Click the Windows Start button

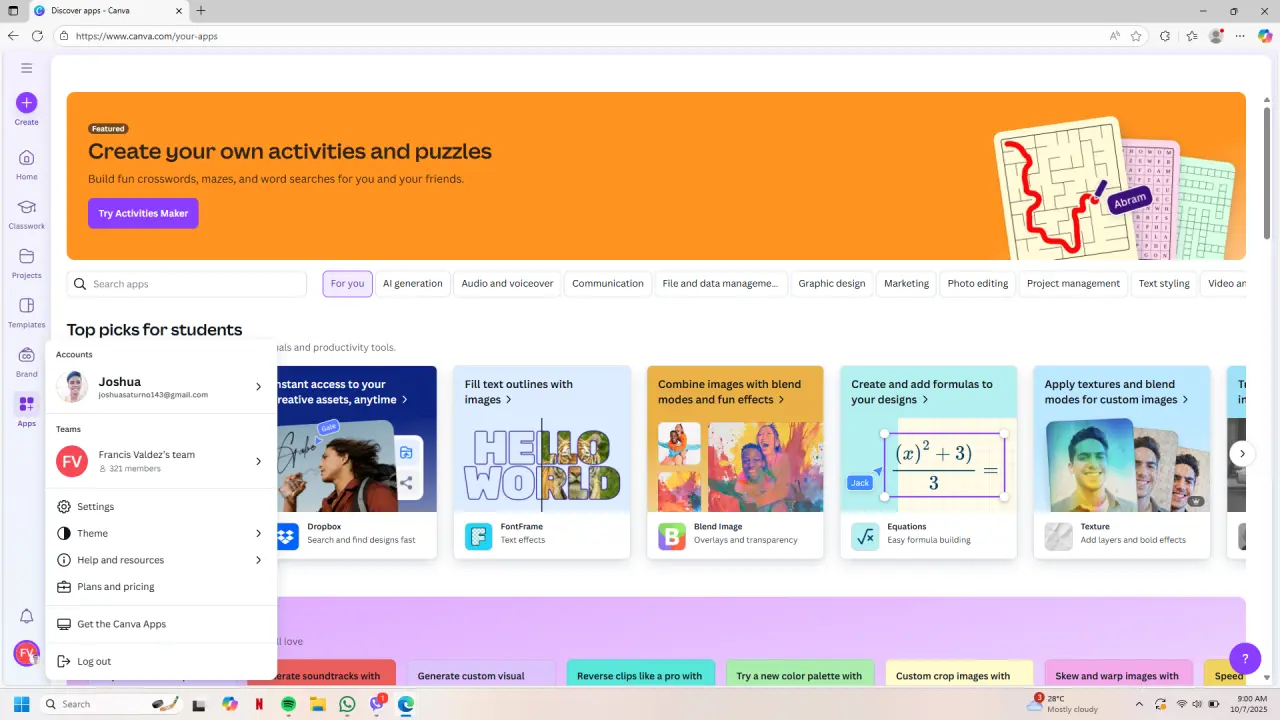point(21,704)
